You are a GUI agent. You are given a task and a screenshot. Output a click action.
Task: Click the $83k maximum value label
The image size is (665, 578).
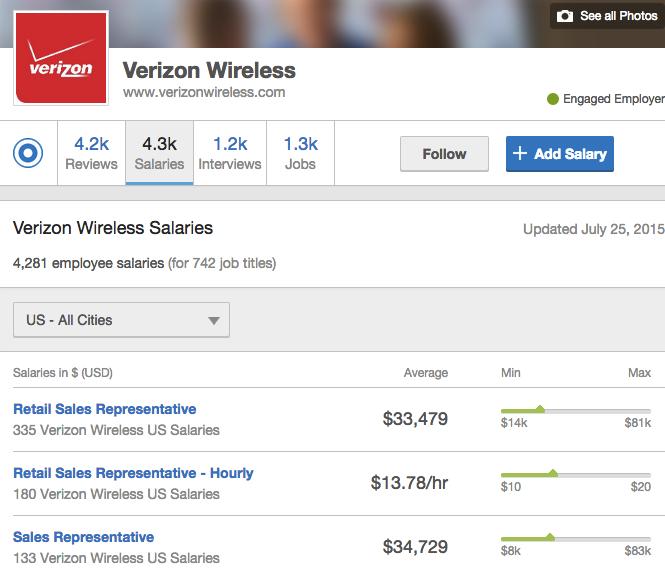click(x=637, y=551)
